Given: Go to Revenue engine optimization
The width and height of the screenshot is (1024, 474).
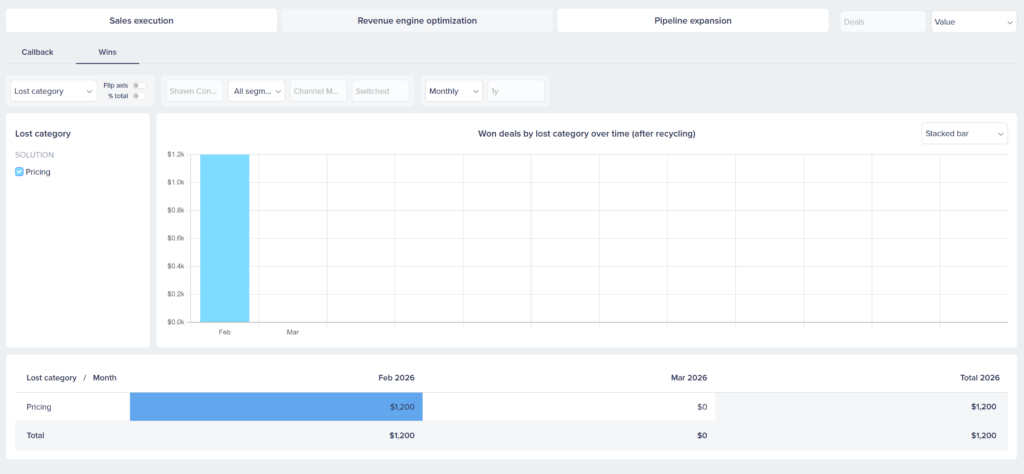Looking at the screenshot, I should click(x=417, y=21).
